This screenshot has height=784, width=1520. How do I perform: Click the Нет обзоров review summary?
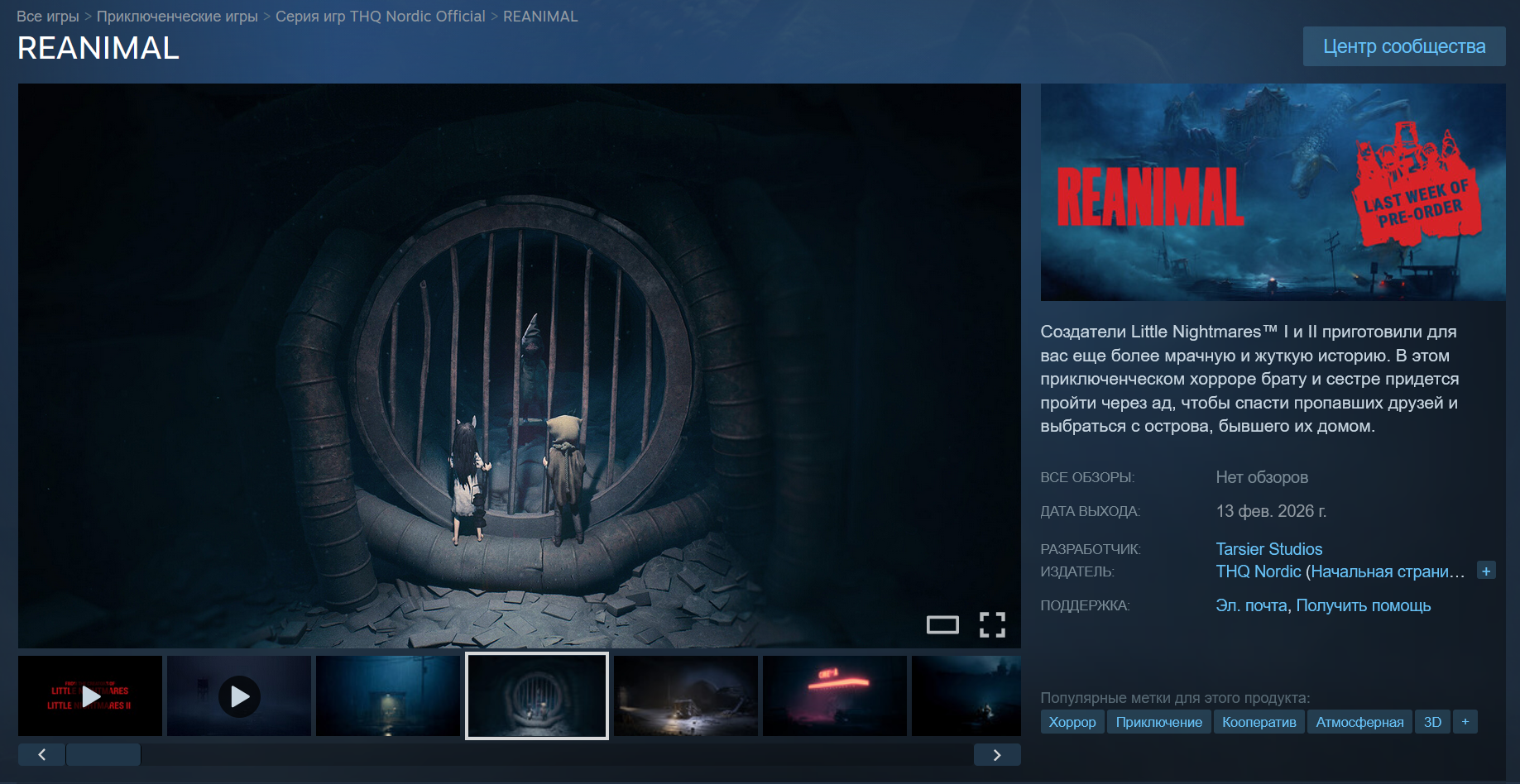click(x=1262, y=477)
